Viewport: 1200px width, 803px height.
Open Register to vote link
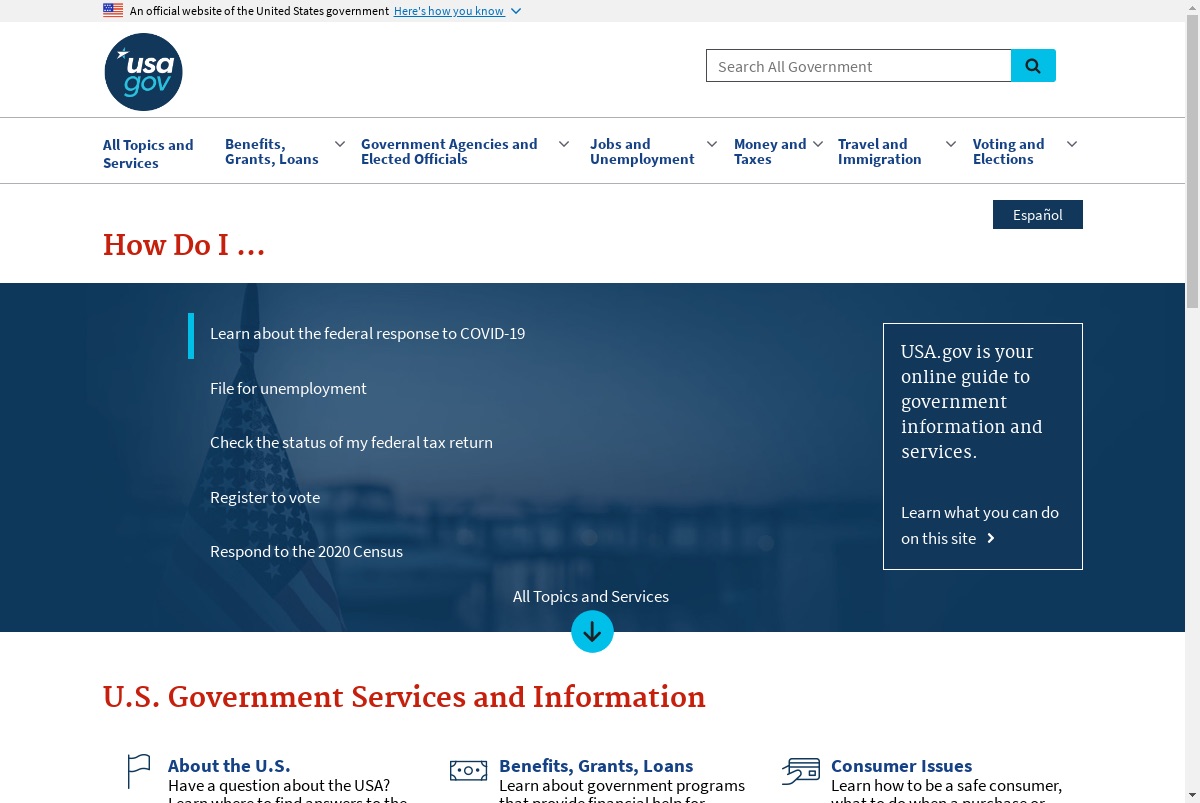click(265, 497)
